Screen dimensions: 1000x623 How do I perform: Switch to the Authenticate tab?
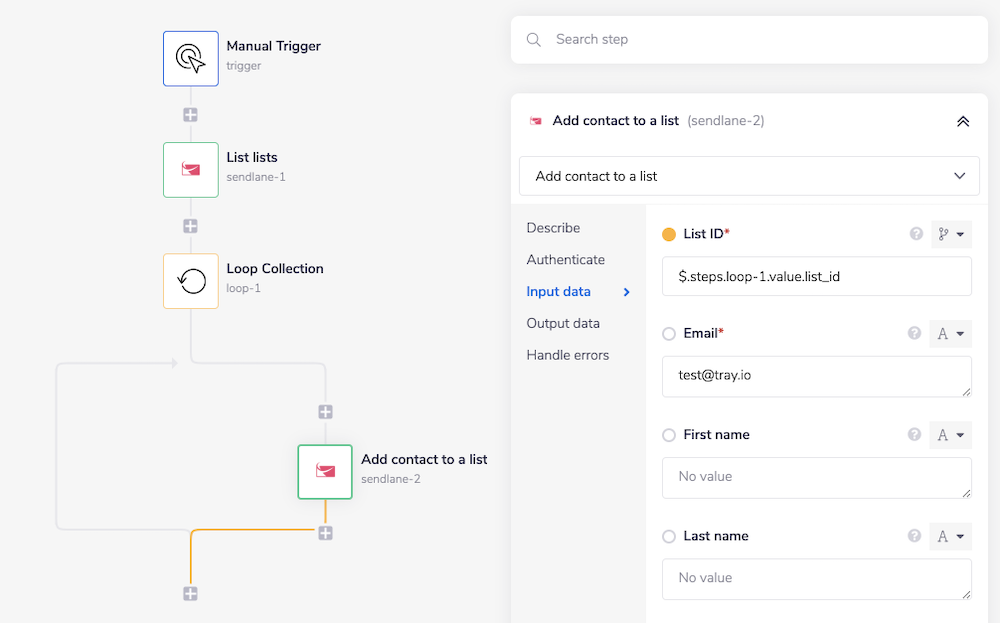pos(565,260)
